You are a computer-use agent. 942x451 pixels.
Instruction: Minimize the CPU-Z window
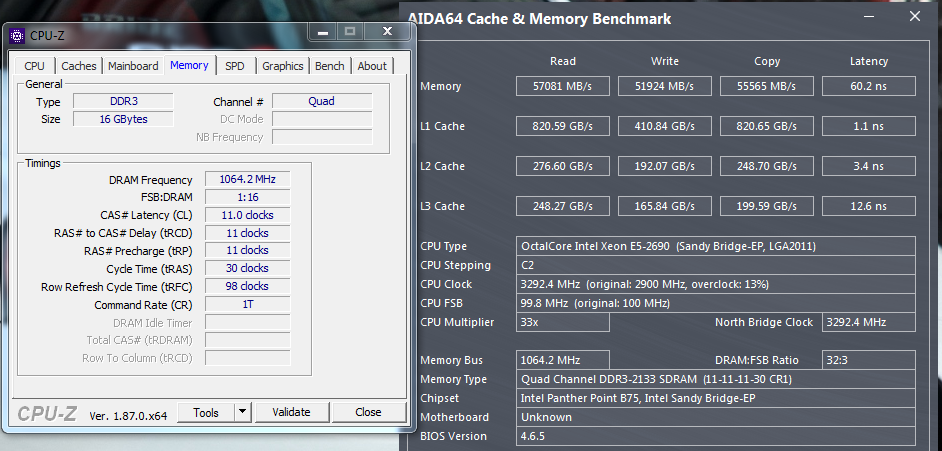[323, 32]
